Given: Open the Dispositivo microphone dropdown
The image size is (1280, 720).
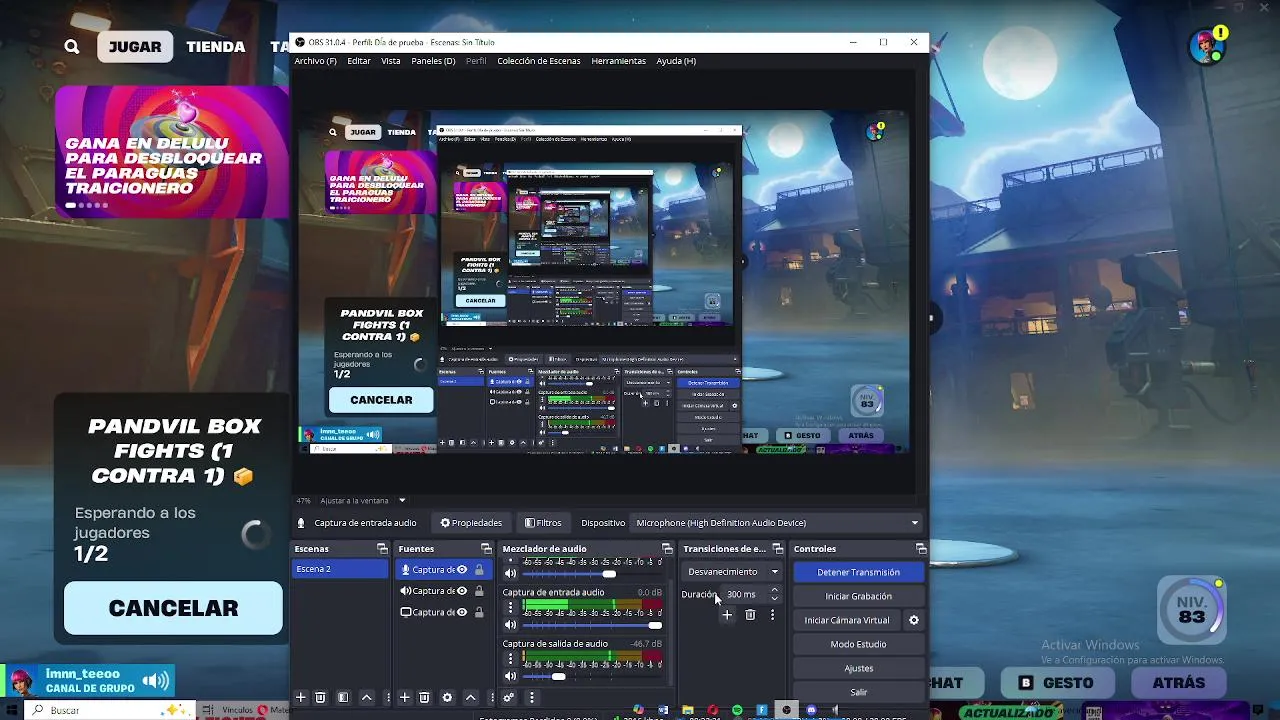Looking at the screenshot, I should click(x=777, y=523).
